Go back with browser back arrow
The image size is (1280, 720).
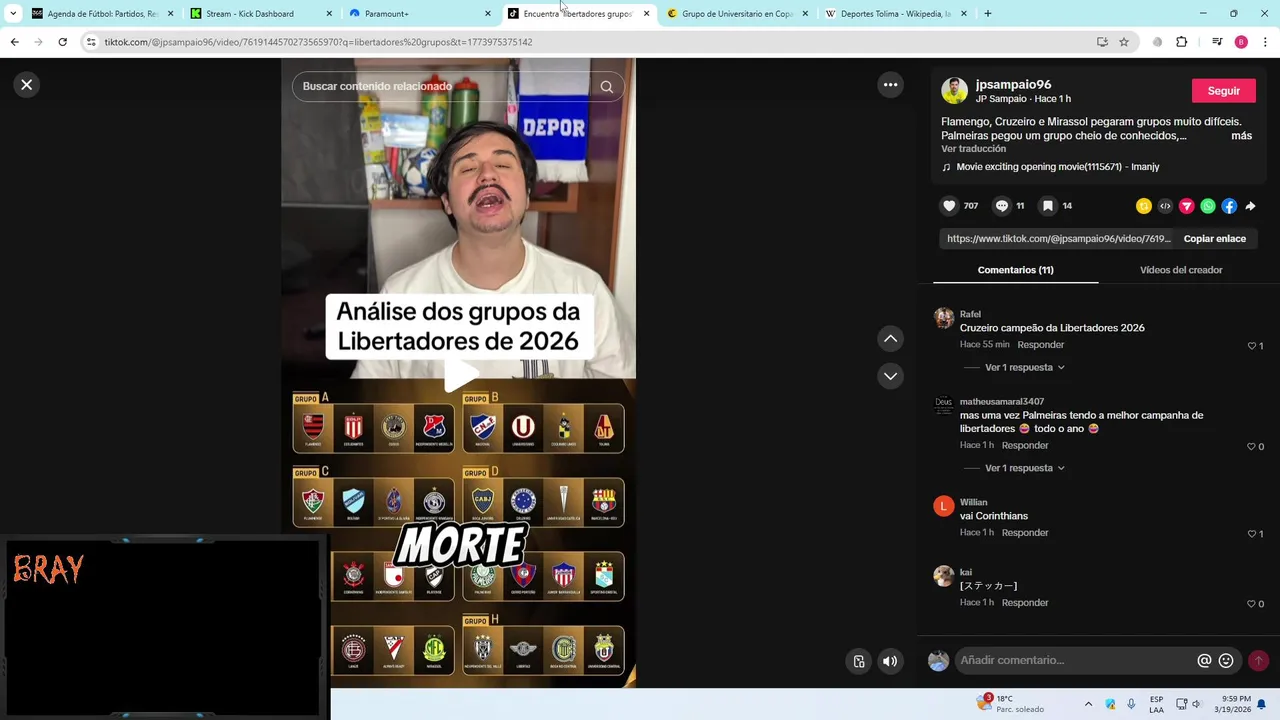[14, 42]
